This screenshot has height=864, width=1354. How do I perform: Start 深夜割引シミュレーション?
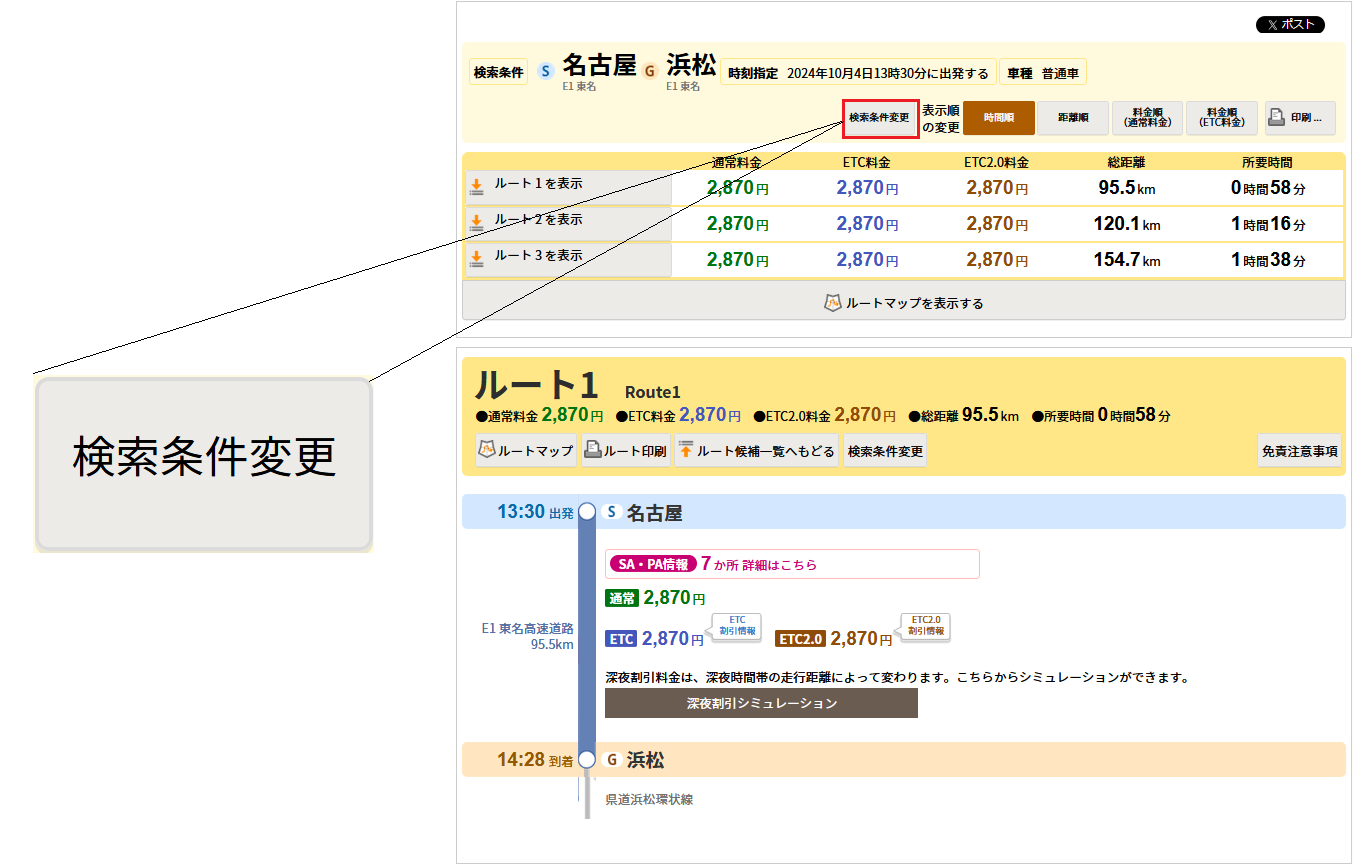(761, 703)
